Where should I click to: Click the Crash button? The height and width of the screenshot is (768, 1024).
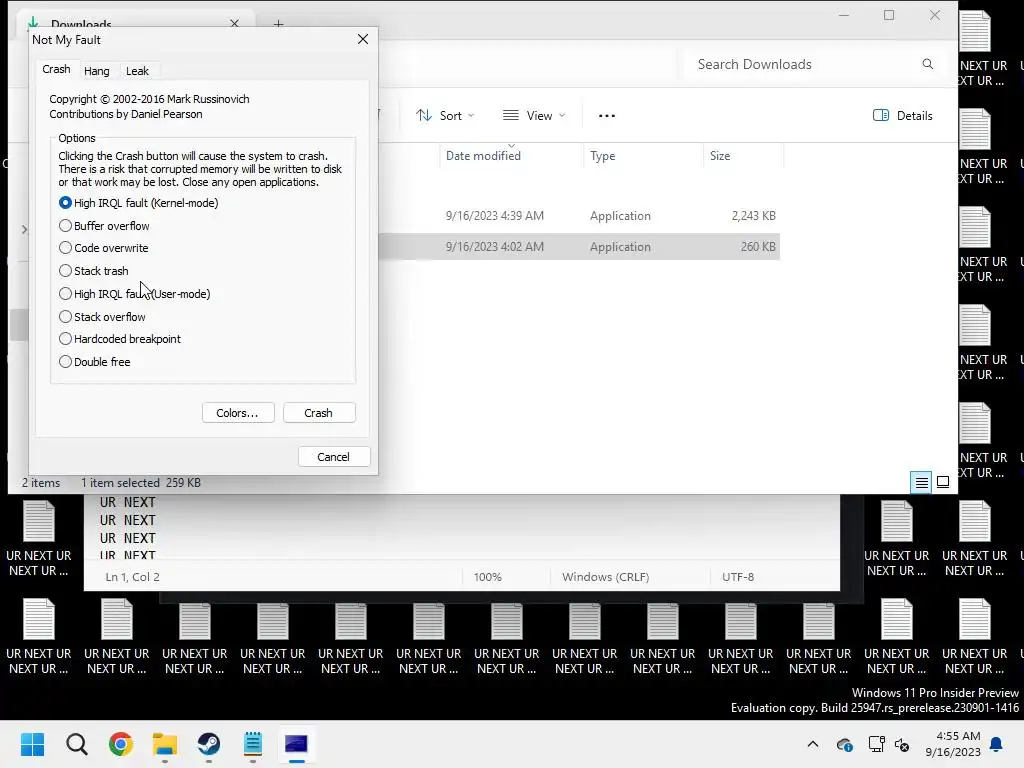coord(319,413)
